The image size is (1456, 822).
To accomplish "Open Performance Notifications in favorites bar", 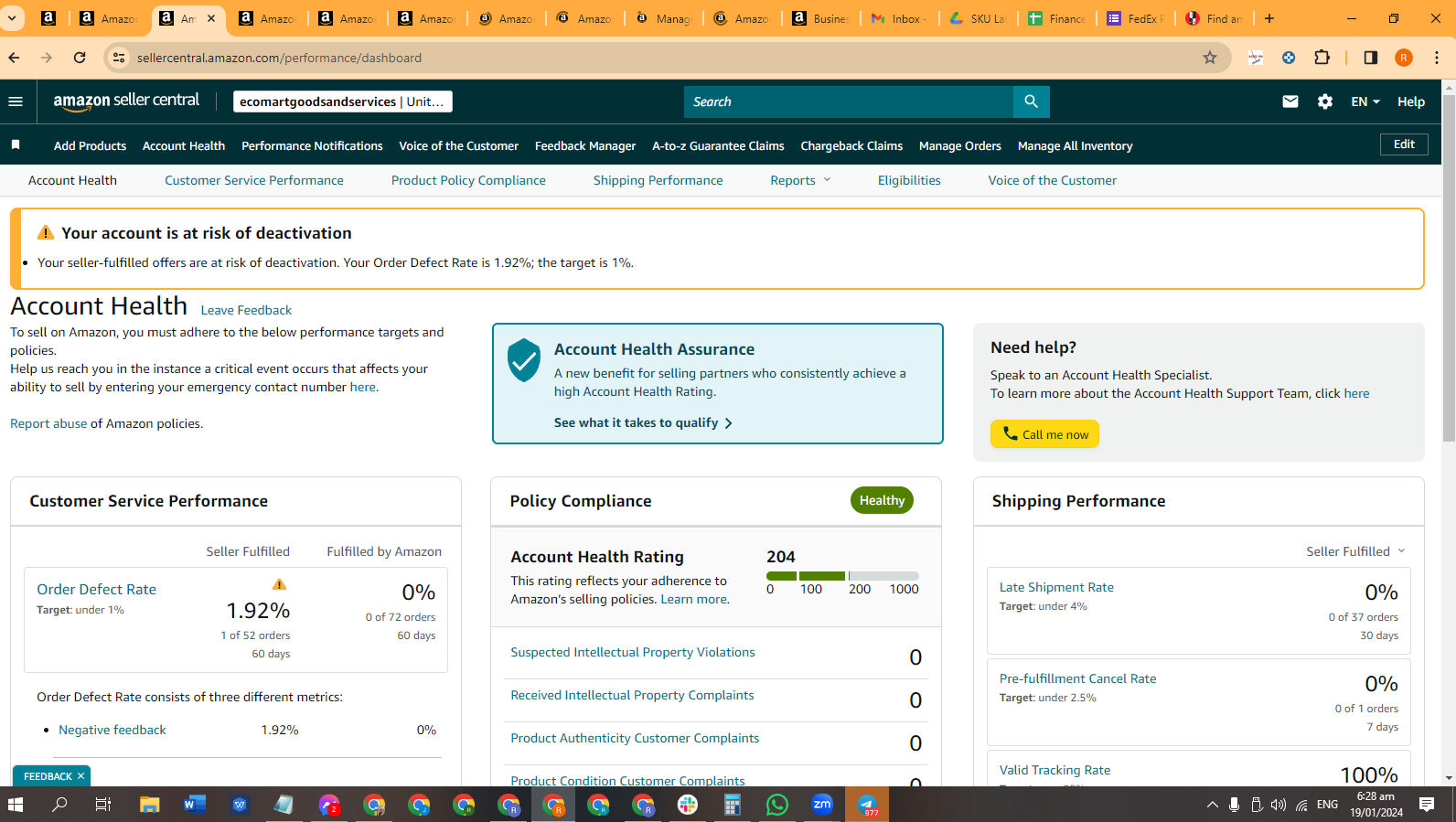I will pos(312,145).
